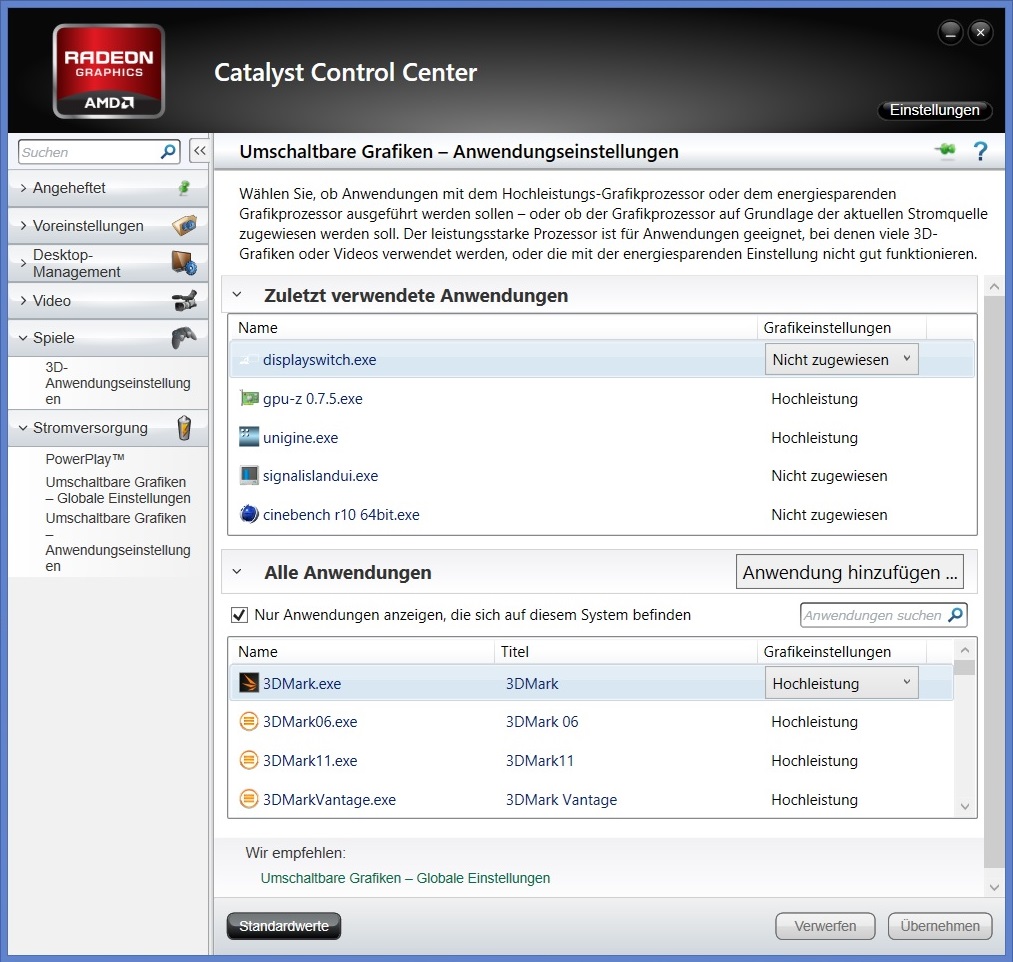Click the Verwerfen button

tap(825, 926)
